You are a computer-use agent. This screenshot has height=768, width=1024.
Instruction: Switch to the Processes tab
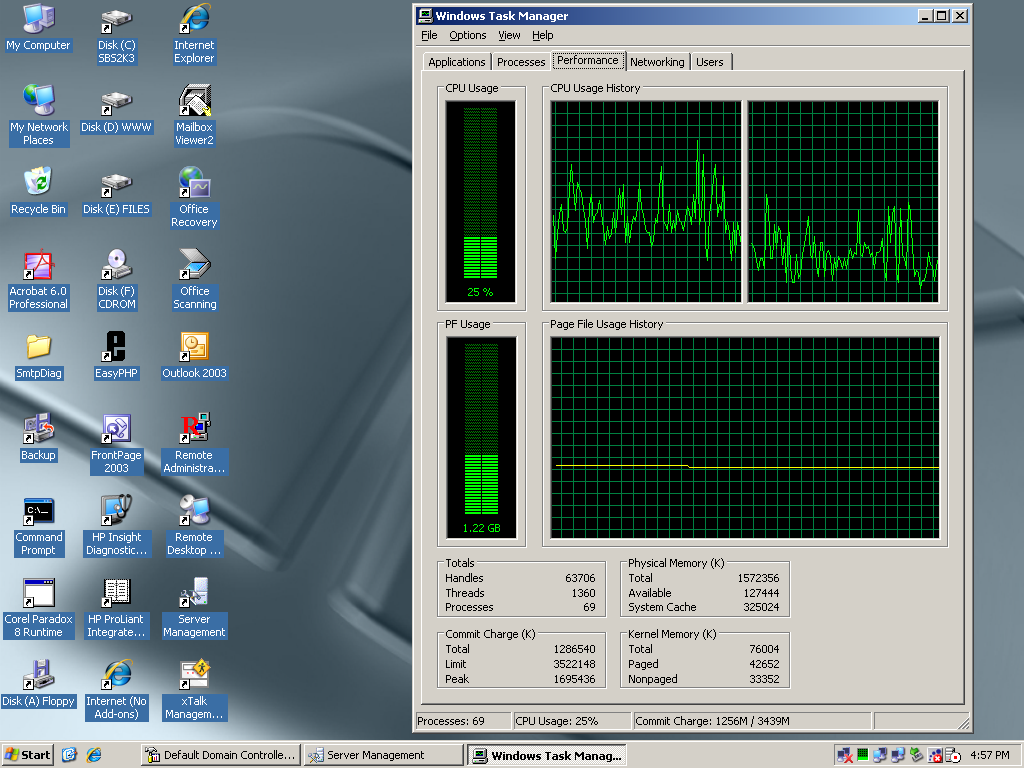(x=521, y=62)
